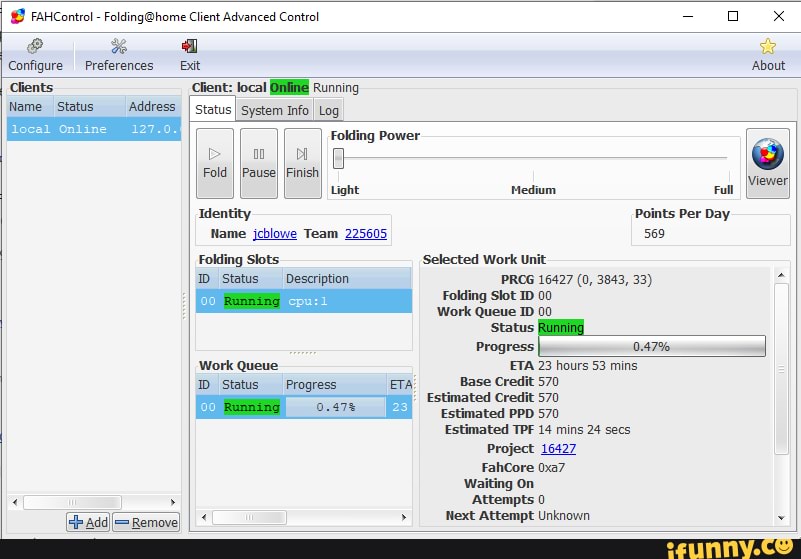Click the Estimated TPF value 14 mins 24 secs

[584, 430]
